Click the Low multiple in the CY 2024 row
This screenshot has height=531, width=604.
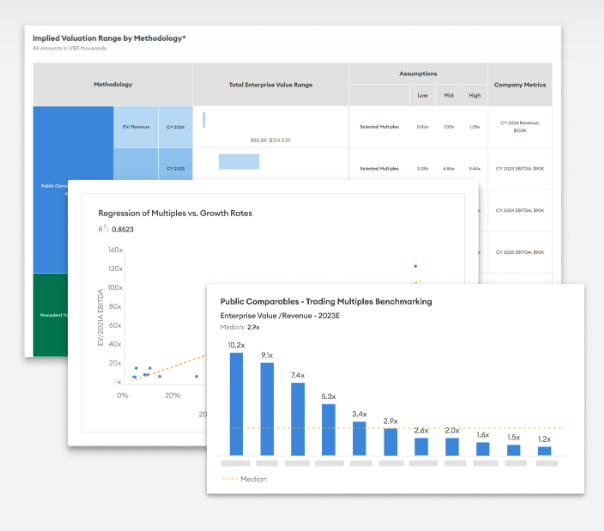click(x=423, y=127)
